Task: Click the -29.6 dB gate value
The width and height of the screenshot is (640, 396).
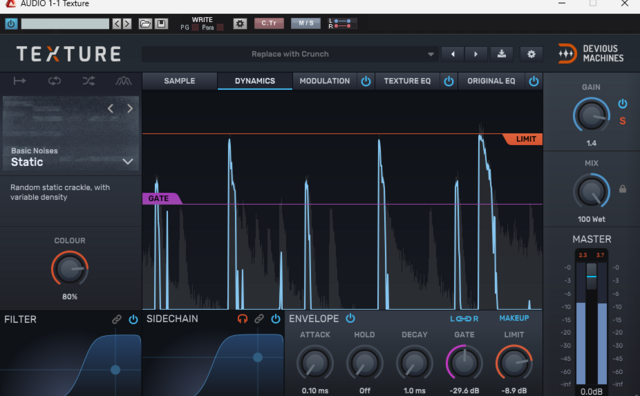Action: pyautogui.click(x=464, y=391)
